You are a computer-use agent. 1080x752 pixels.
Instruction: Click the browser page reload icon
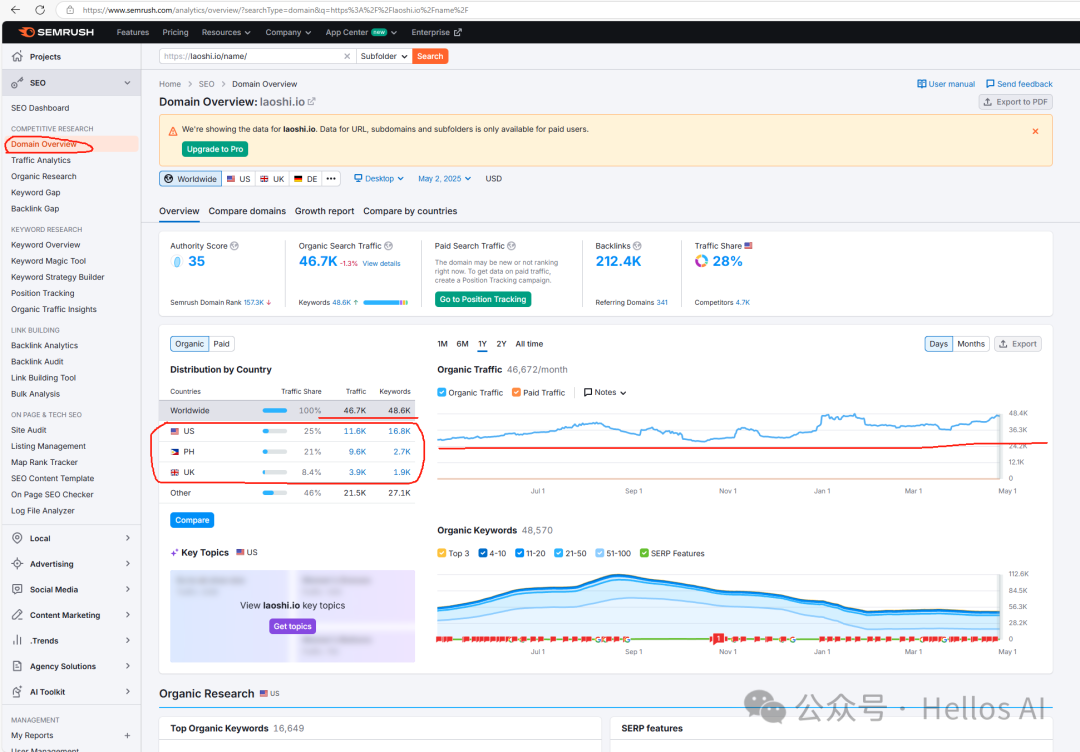point(39,9)
